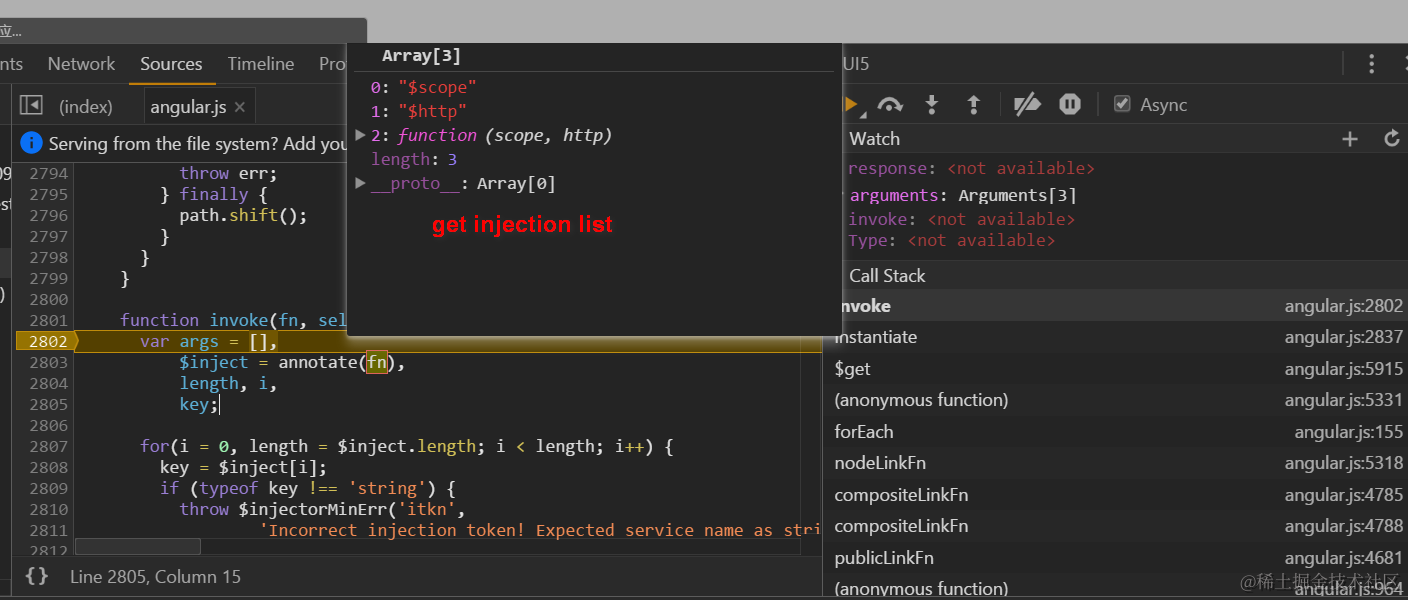This screenshot has width=1408, height=600.
Task: Collapse Call Stack section header
Action: point(887,276)
